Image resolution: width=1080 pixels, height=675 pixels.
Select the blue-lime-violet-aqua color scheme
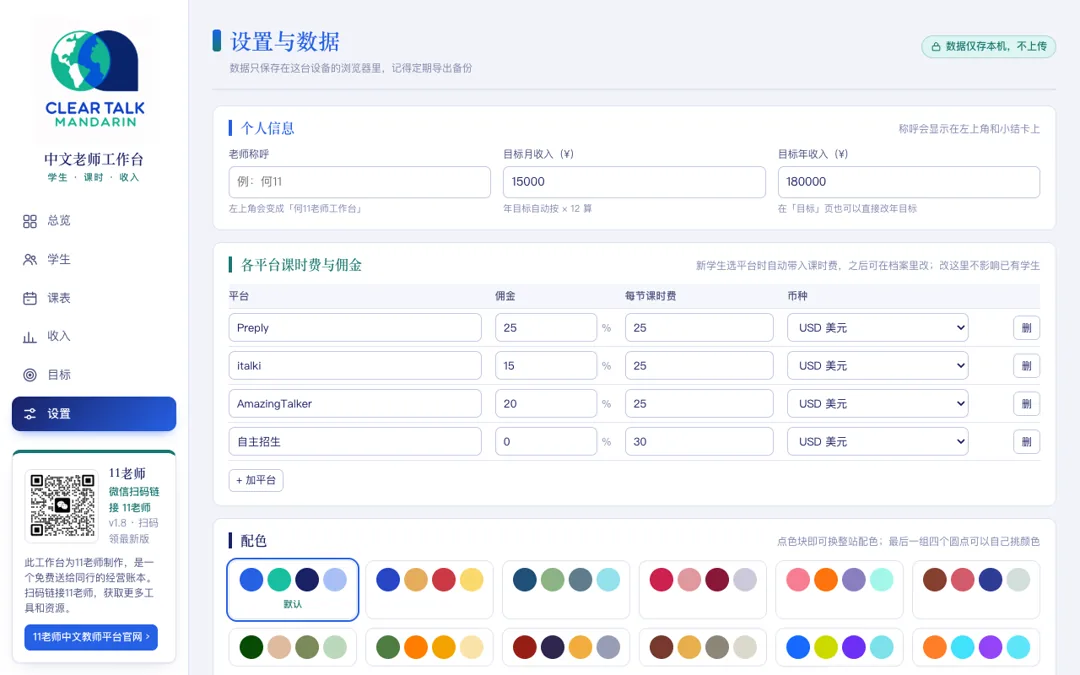(x=839, y=647)
